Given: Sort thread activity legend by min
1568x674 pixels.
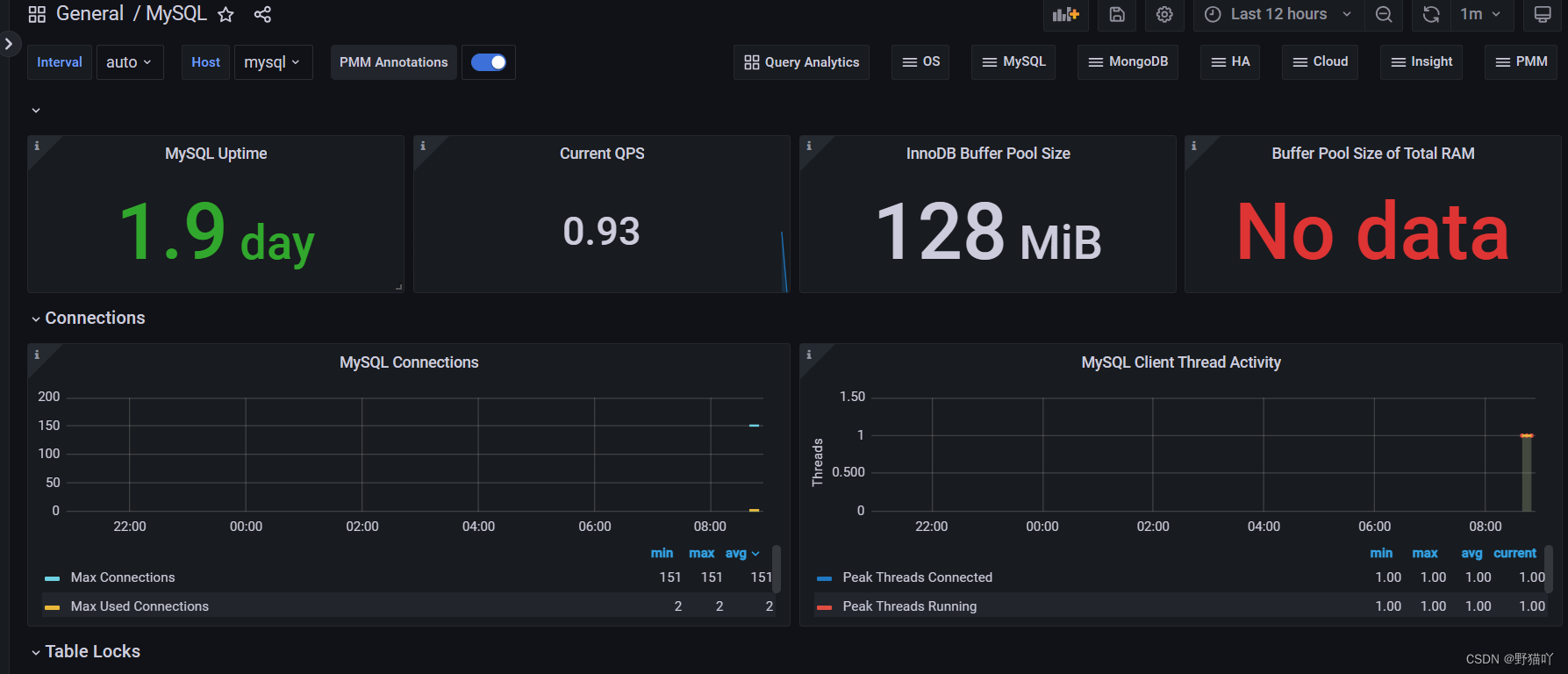Looking at the screenshot, I should point(1381,553).
